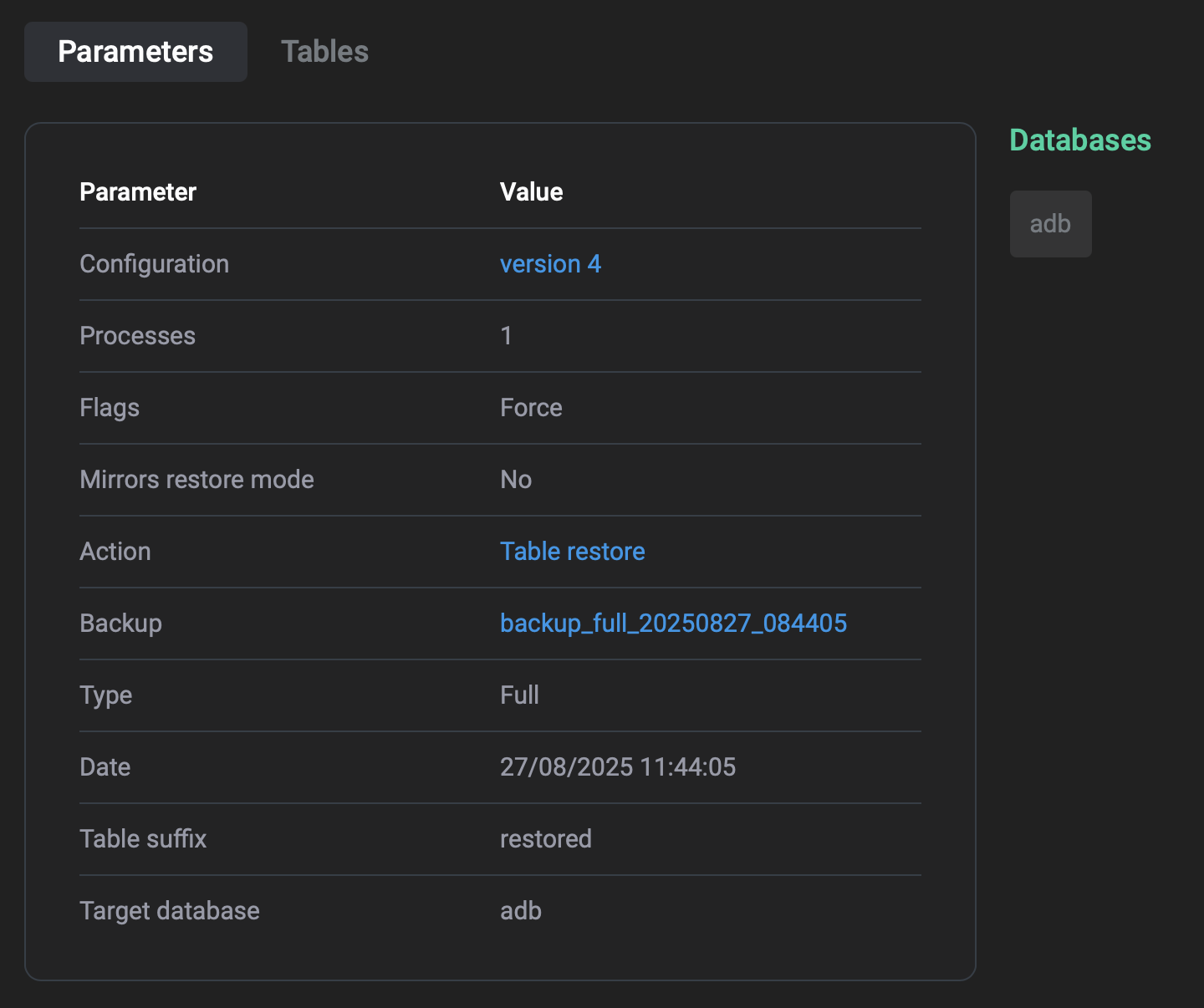Click the Date value 27/08/2025 11:44:05
1204x1008 pixels.
click(618, 766)
